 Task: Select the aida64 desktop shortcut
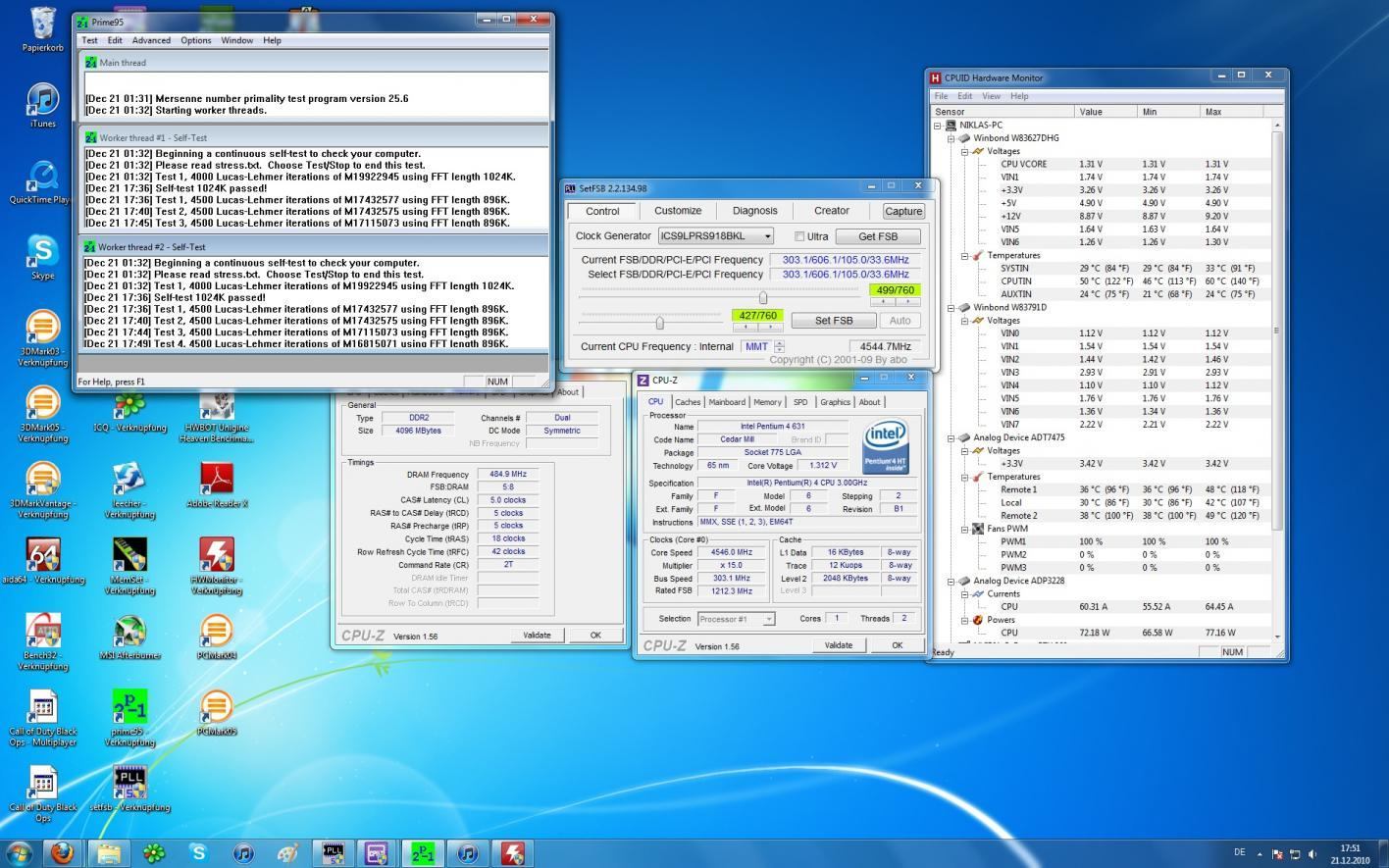click(x=43, y=561)
